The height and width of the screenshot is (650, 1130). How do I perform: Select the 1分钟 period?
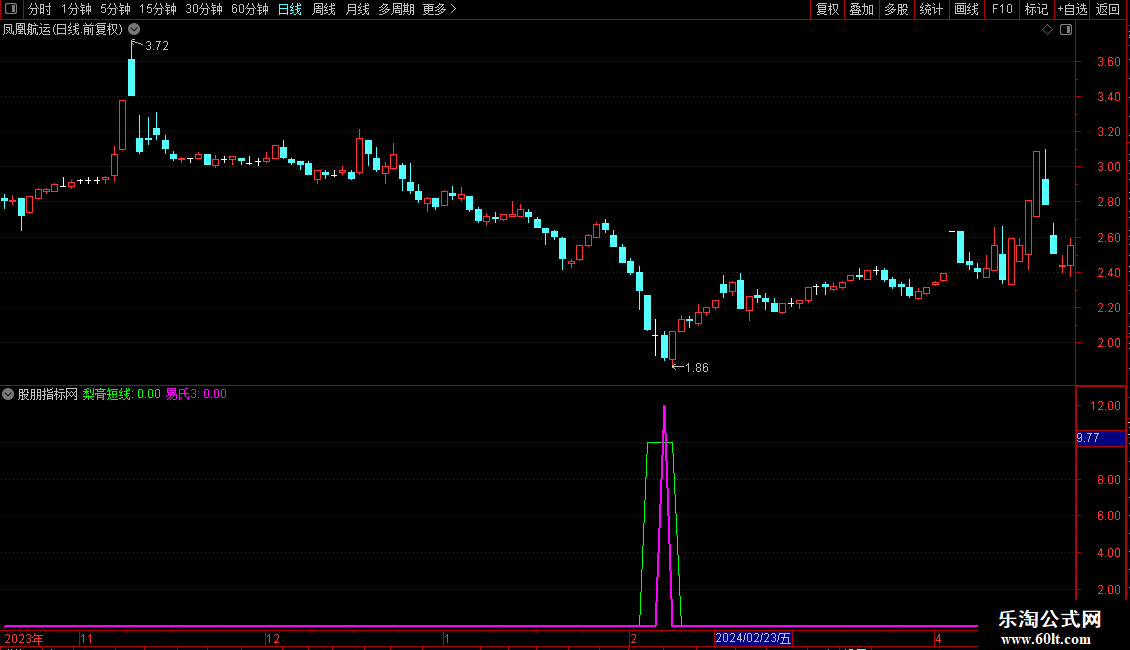(76, 9)
